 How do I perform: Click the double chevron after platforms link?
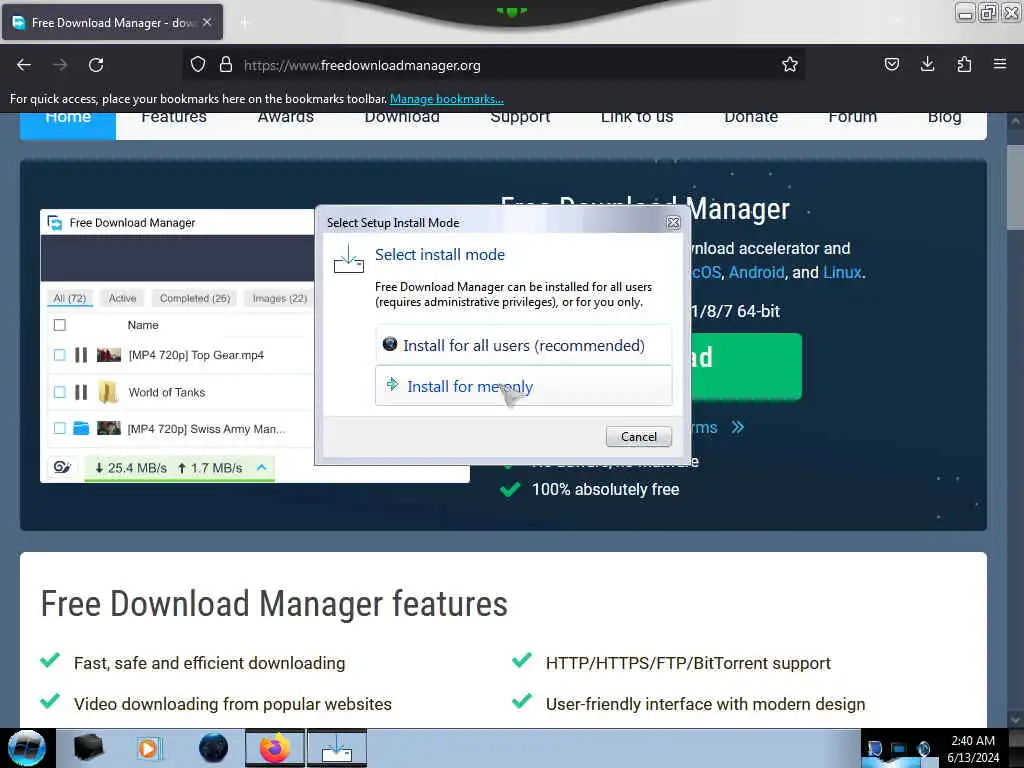[x=737, y=428]
